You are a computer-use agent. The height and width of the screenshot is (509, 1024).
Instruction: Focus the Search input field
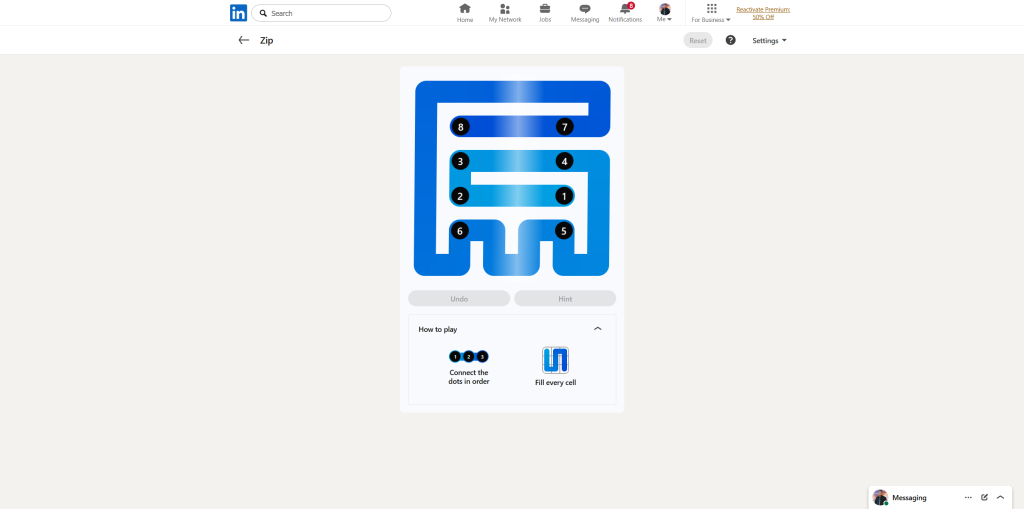click(321, 13)
